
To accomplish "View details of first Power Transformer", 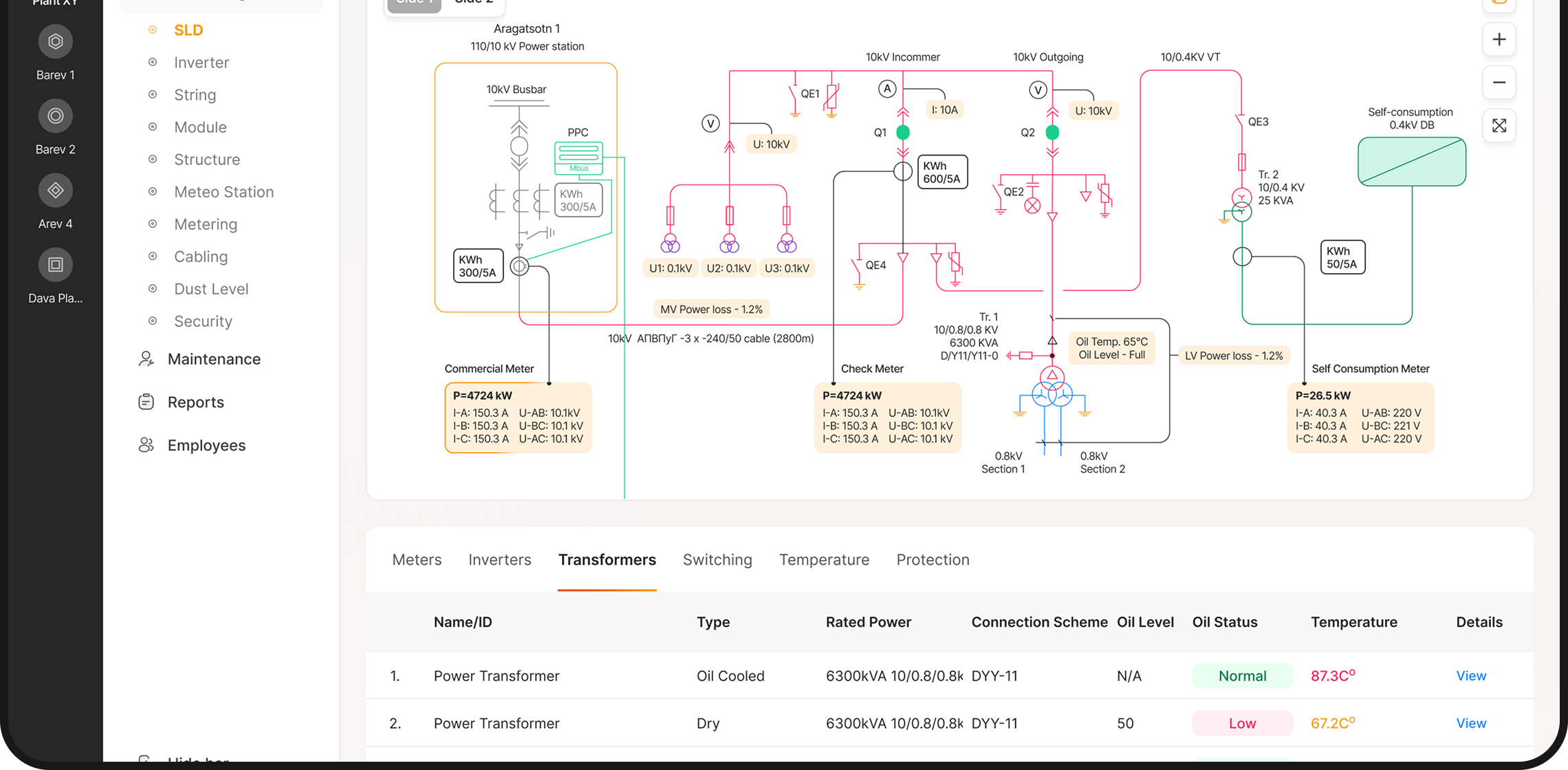I will click(1470, 676).
